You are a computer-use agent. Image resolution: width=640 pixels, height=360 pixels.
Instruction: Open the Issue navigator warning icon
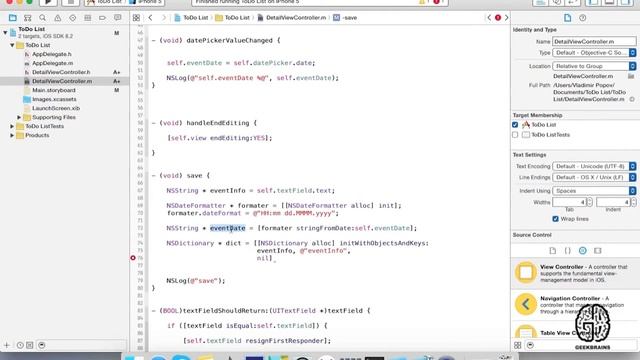tap(58, 18)
